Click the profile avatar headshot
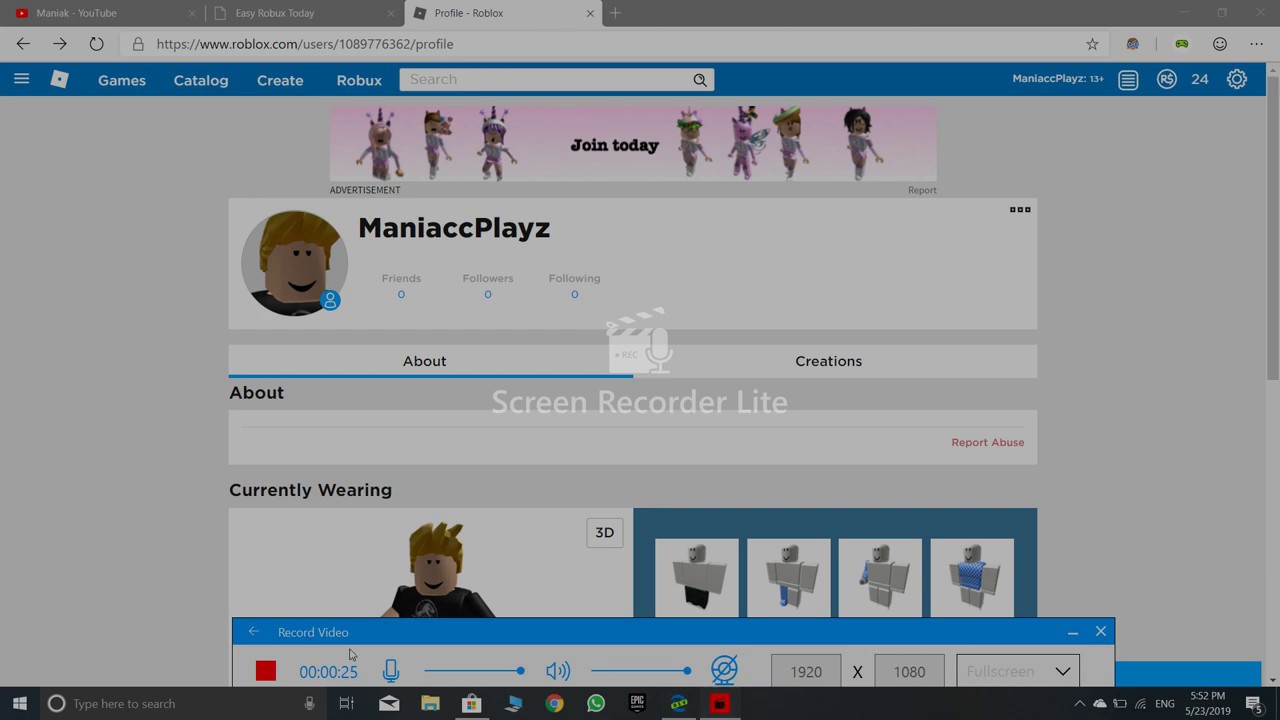The width and height of the screenshot is (1280, 720). click(x=294, y=263)
